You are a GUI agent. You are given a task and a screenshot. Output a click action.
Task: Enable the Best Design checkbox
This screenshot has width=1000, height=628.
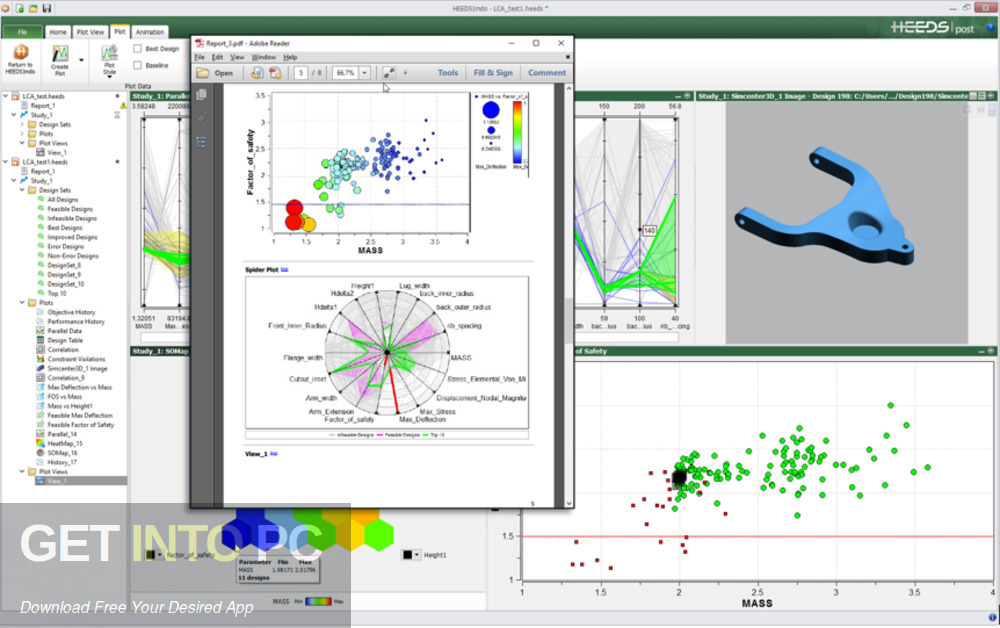click(137, 48)
